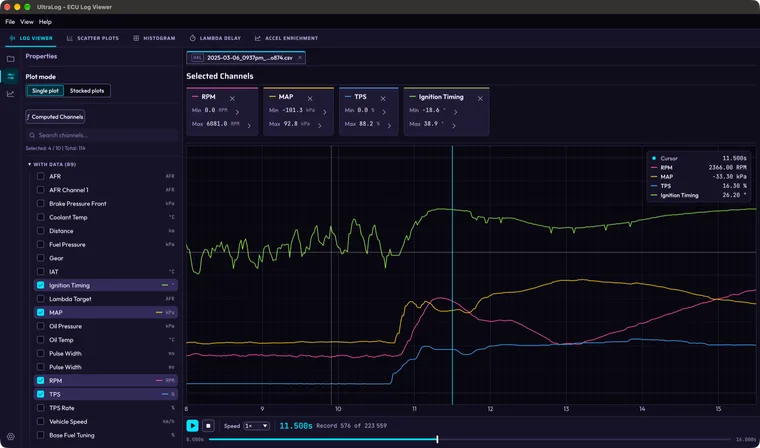Open the chart tools sidebar icon

(10, 94)
